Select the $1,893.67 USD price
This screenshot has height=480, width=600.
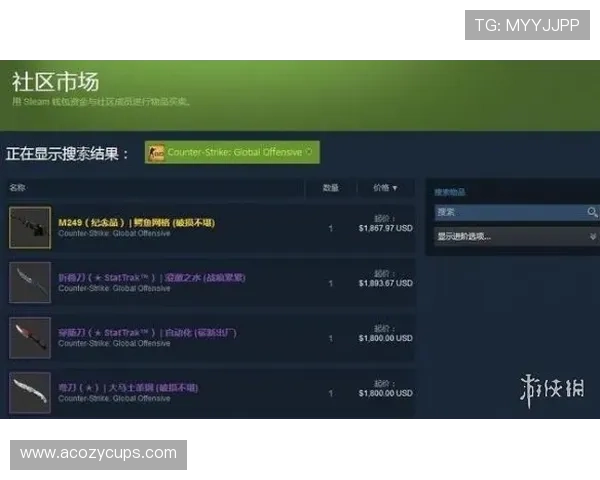pos(386,283)
